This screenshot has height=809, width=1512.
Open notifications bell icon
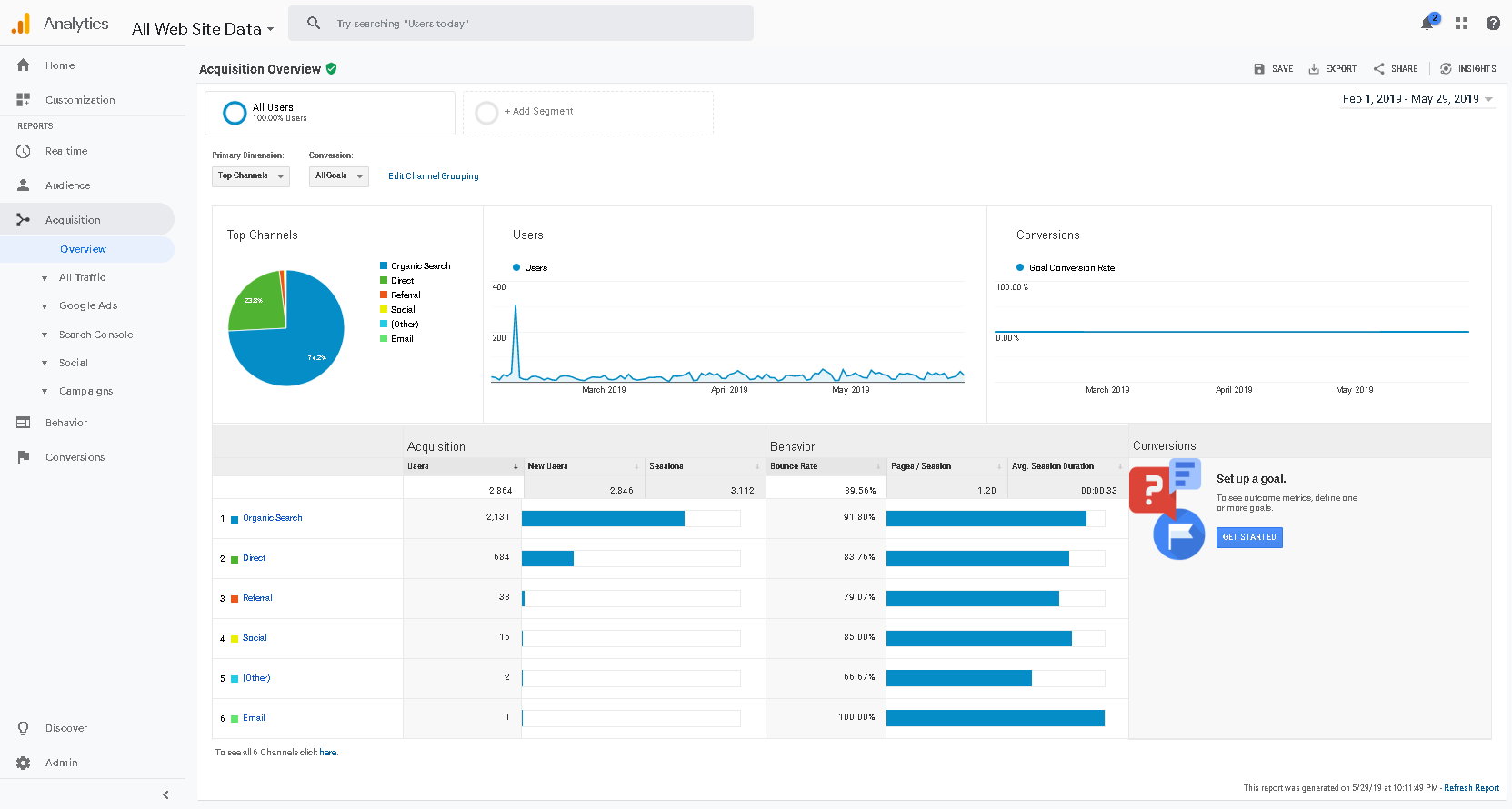[x=1427, y=23]
